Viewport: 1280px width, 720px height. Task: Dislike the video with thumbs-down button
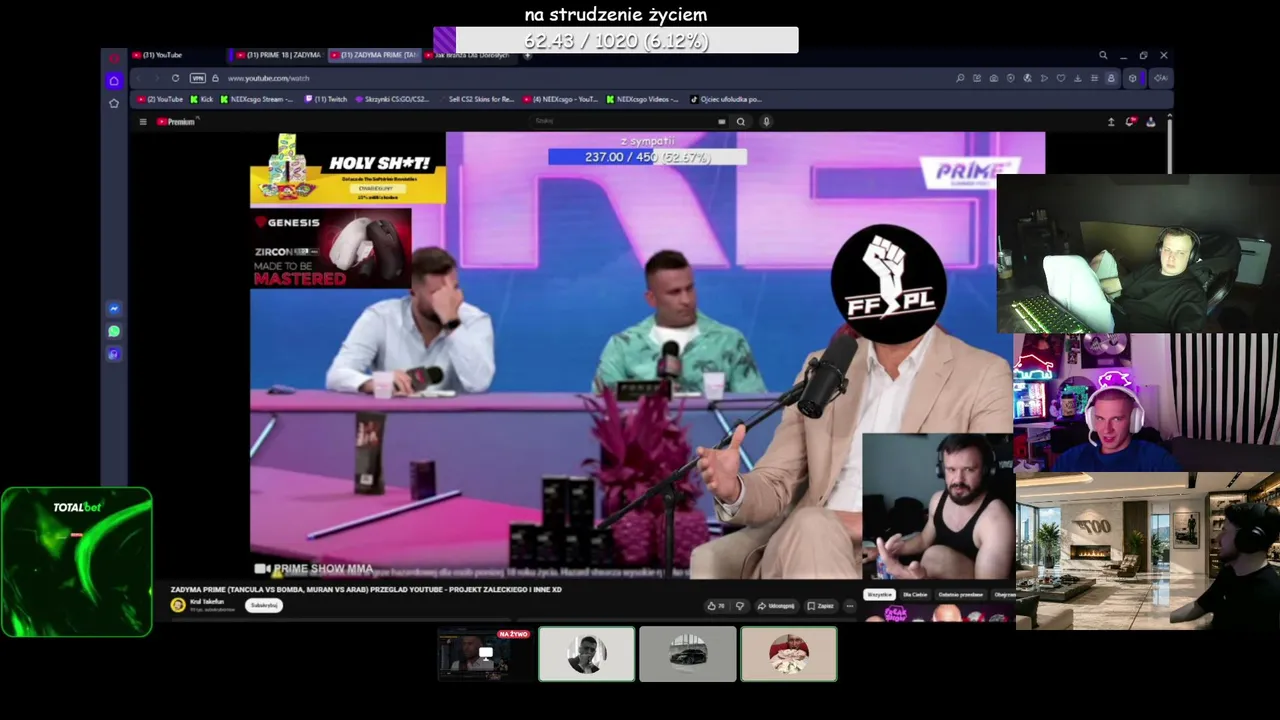click(740, 606)
